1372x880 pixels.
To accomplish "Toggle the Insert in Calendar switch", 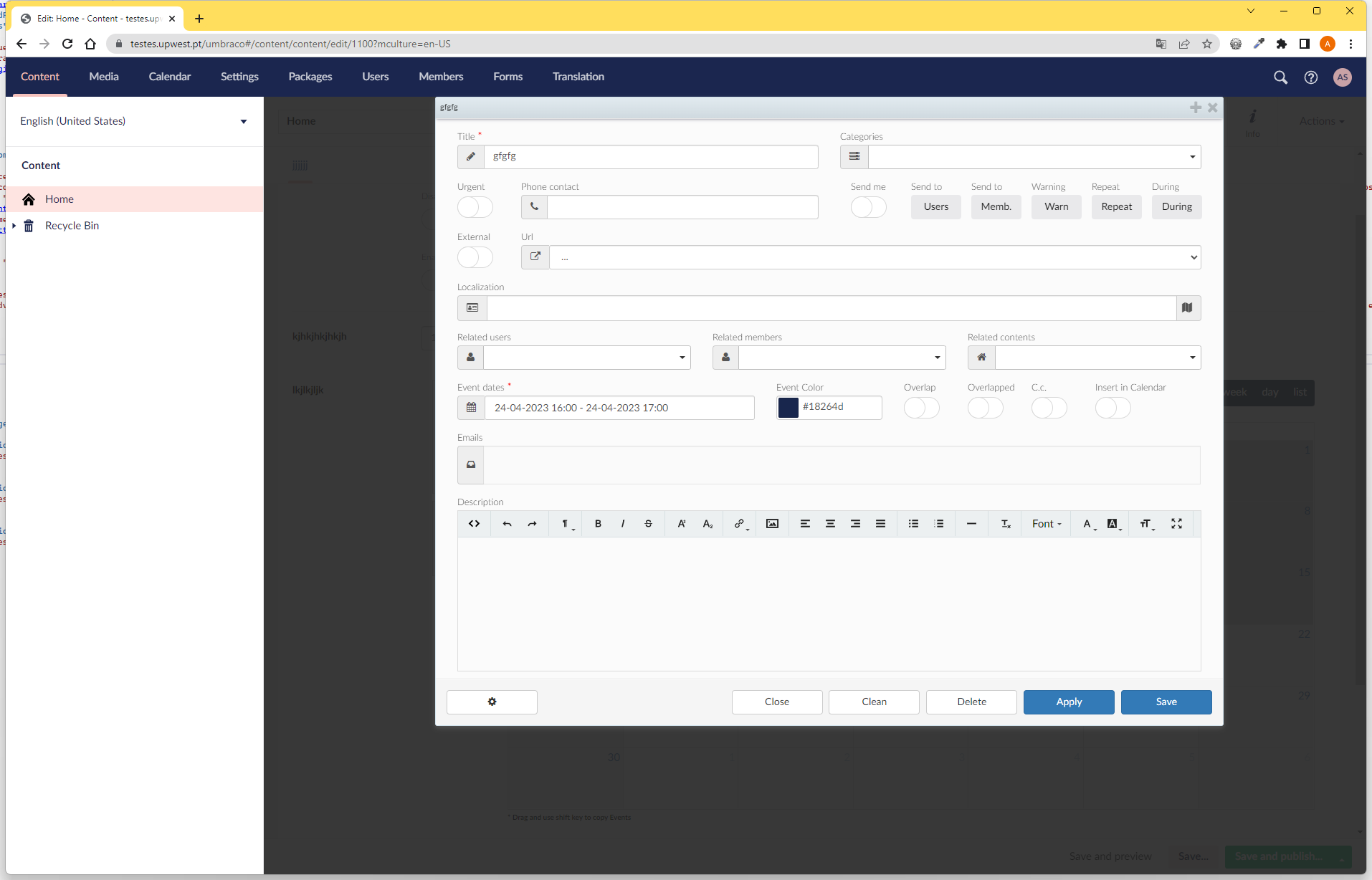I will [1113, 408].
